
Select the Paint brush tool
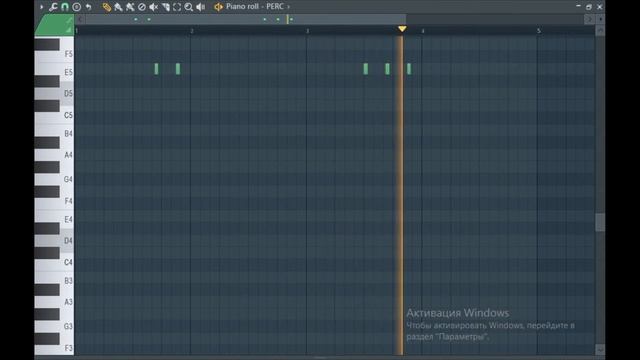tap(118, 7)
